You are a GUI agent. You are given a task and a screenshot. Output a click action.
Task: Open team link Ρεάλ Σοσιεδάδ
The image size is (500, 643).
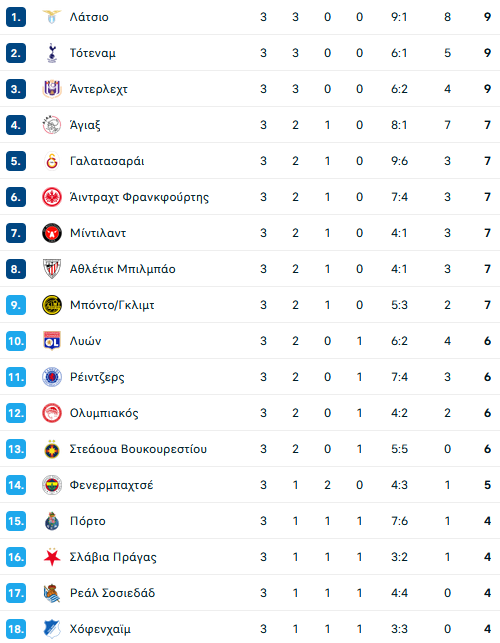[x=112, y=593]
